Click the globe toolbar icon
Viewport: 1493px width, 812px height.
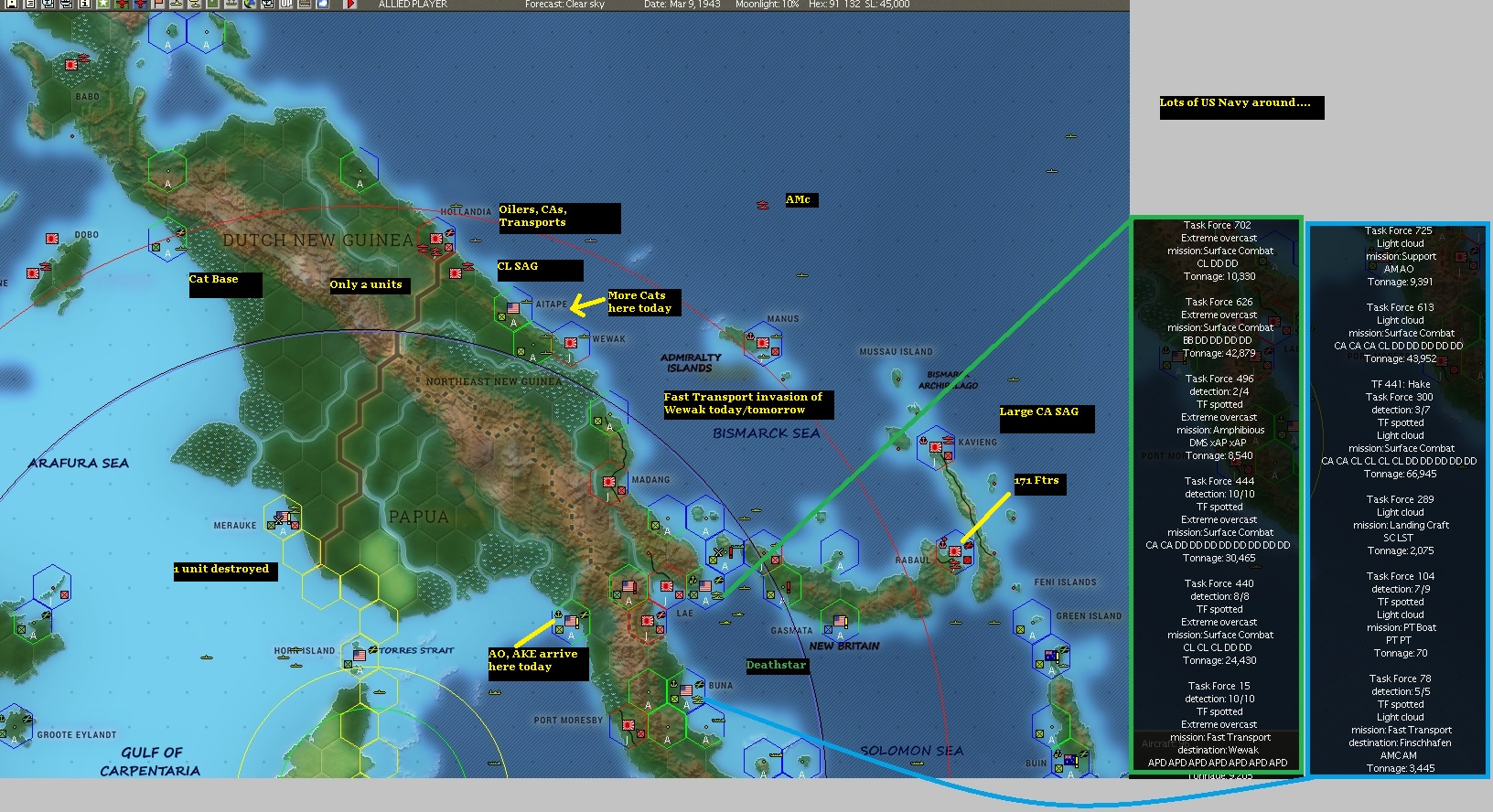click(x=249, y=4)
